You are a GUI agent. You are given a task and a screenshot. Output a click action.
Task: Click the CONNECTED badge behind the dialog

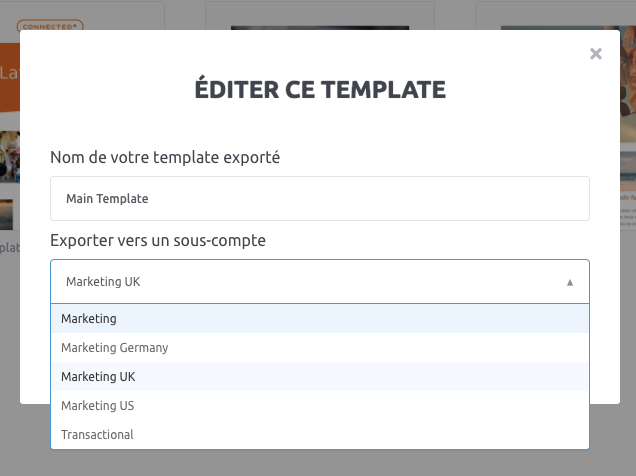50,26
